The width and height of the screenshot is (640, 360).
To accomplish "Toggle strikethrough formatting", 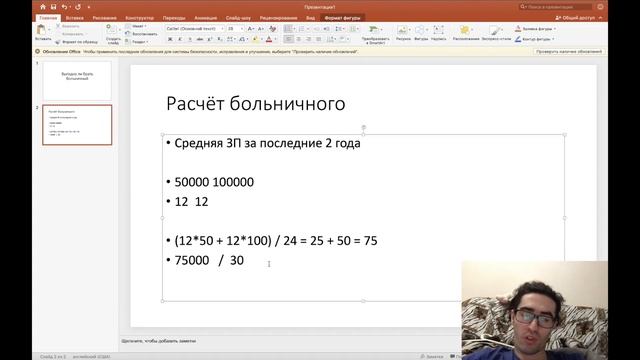I will coord(200,39).
